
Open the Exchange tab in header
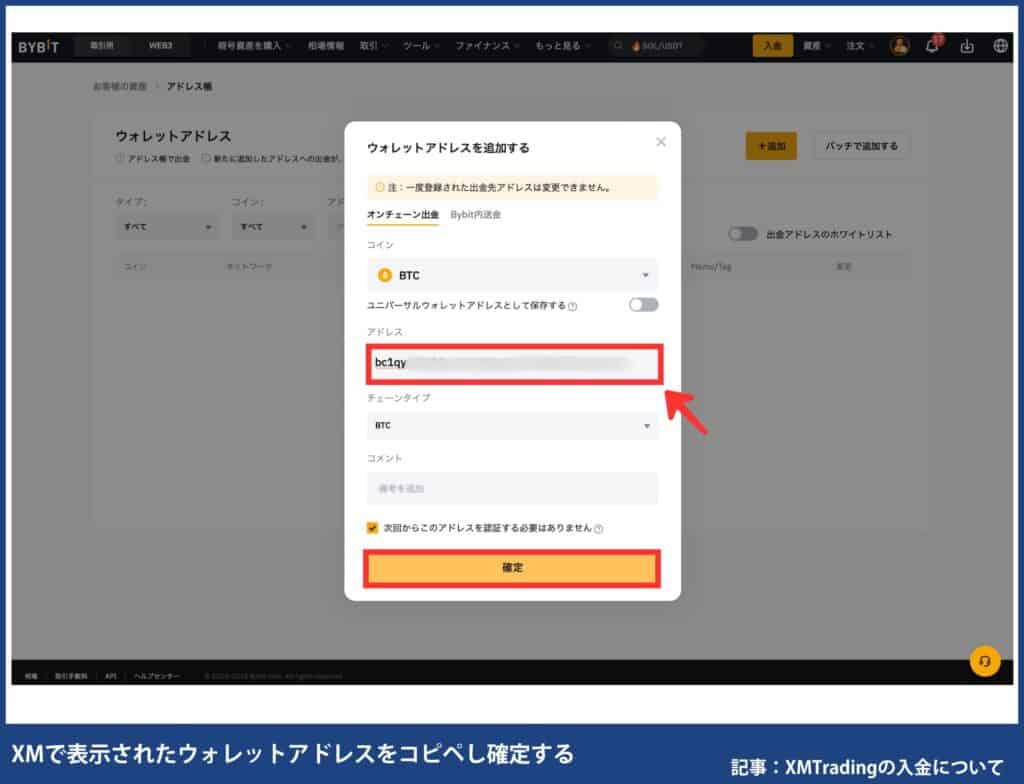[102, 46]
